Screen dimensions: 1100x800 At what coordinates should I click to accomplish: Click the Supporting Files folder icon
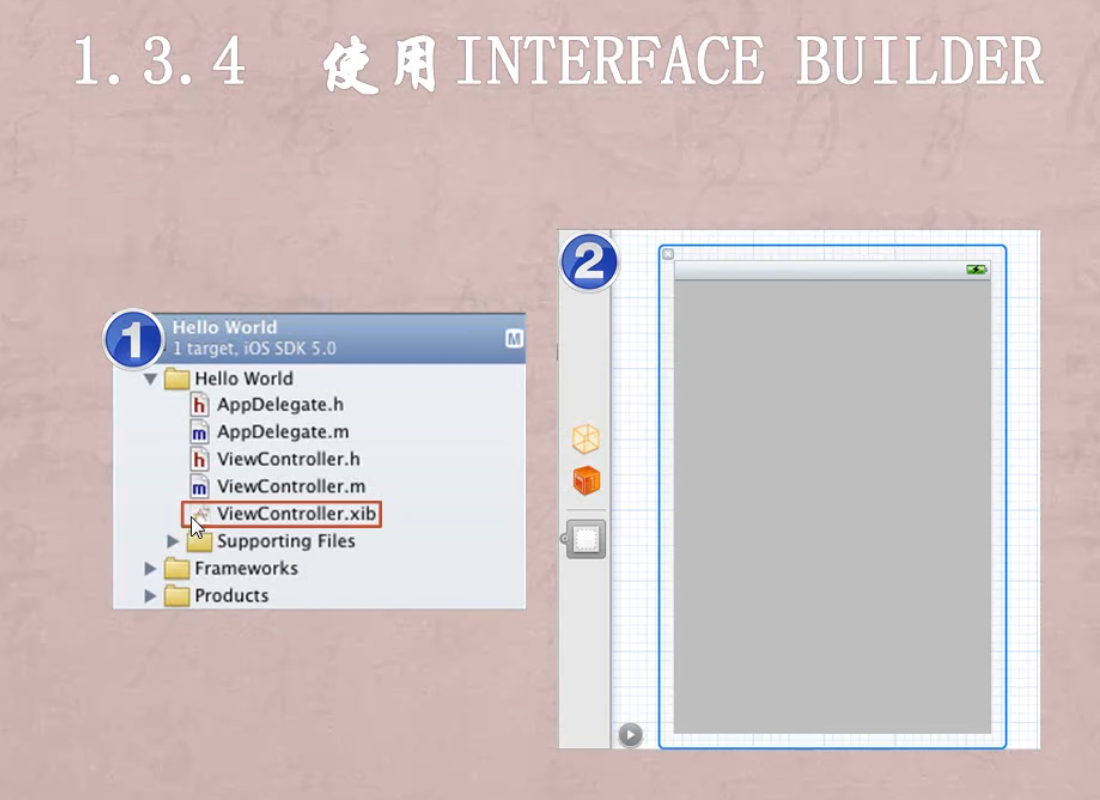tap(200, 541)
